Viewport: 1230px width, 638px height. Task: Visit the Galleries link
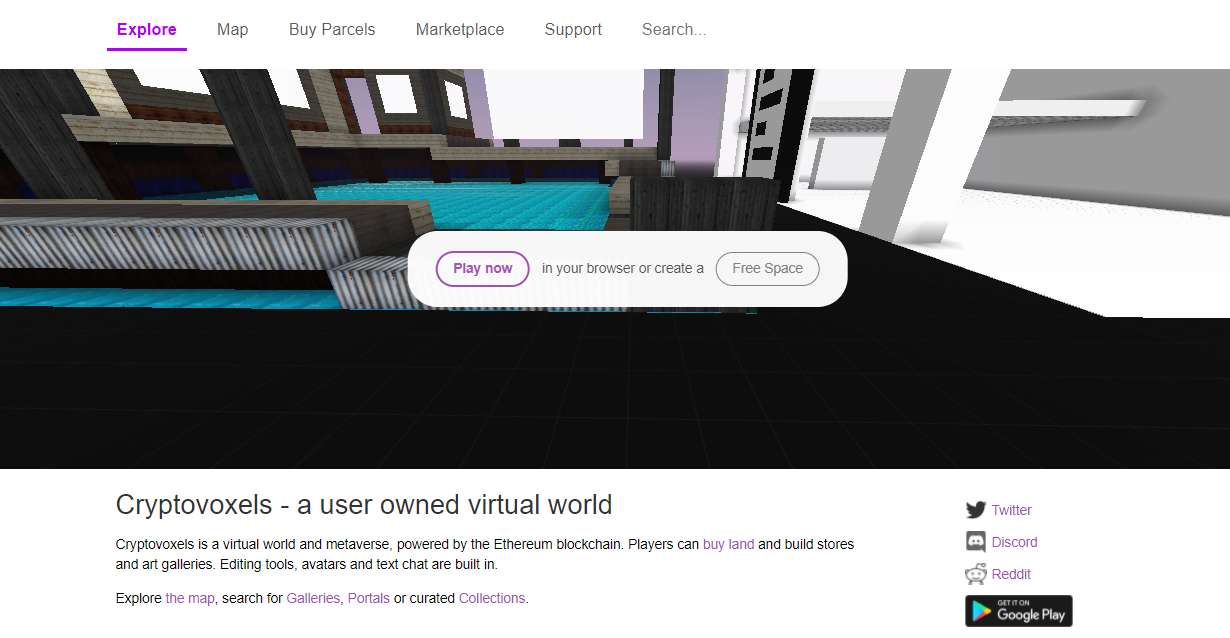point(313,598)
